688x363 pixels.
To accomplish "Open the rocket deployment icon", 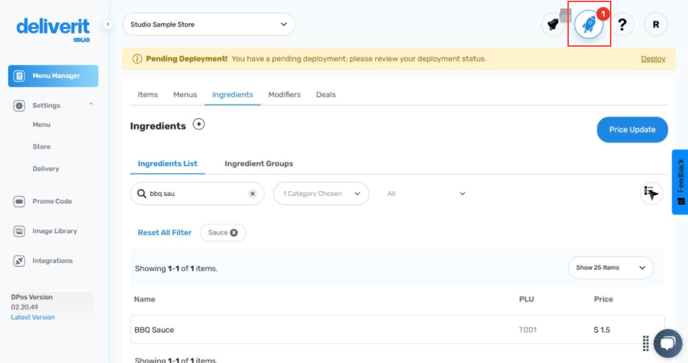I will point(589,25).
